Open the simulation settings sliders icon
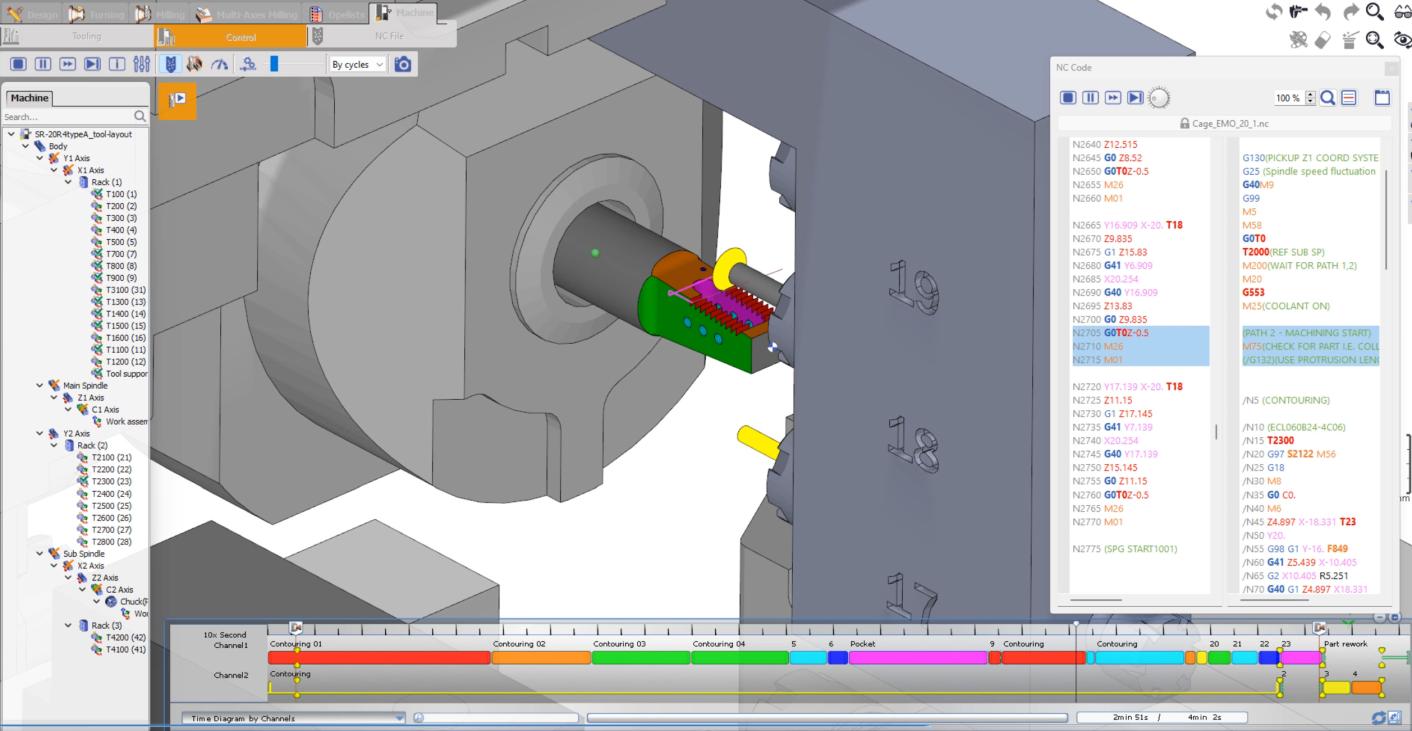The width and height of the screenshot is (1412, 731). point(142,63)
